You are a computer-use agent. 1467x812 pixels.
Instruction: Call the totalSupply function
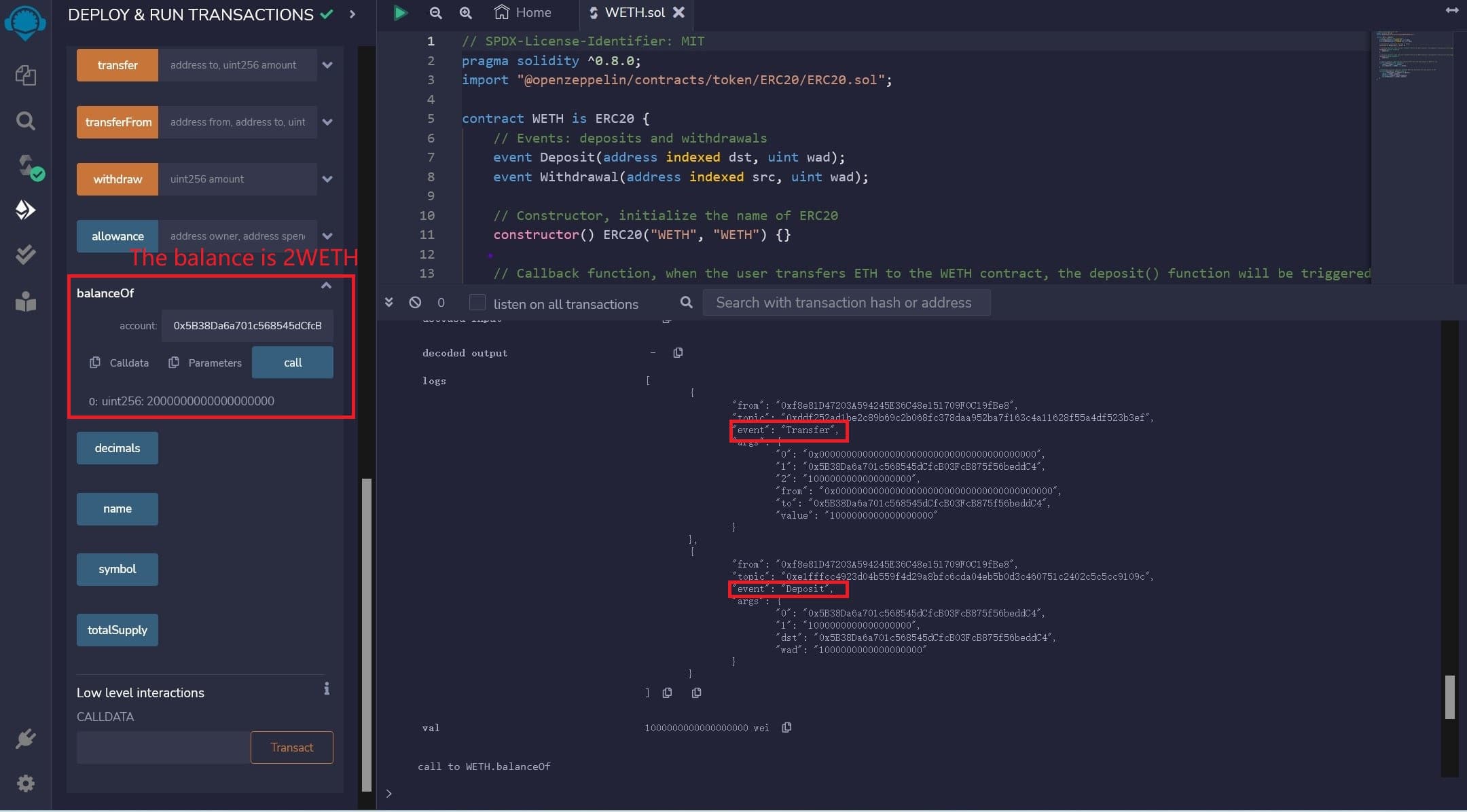tap(117, 630)
